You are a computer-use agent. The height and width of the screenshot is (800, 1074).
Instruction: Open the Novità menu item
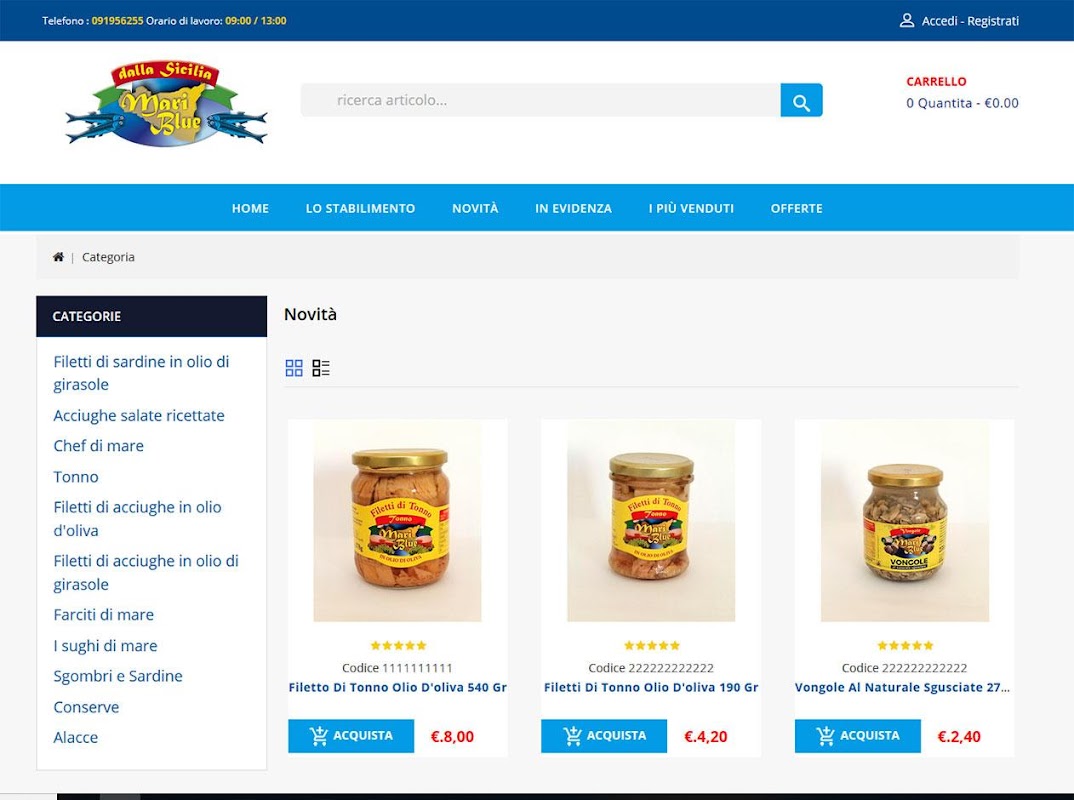[x=475, y=208]
